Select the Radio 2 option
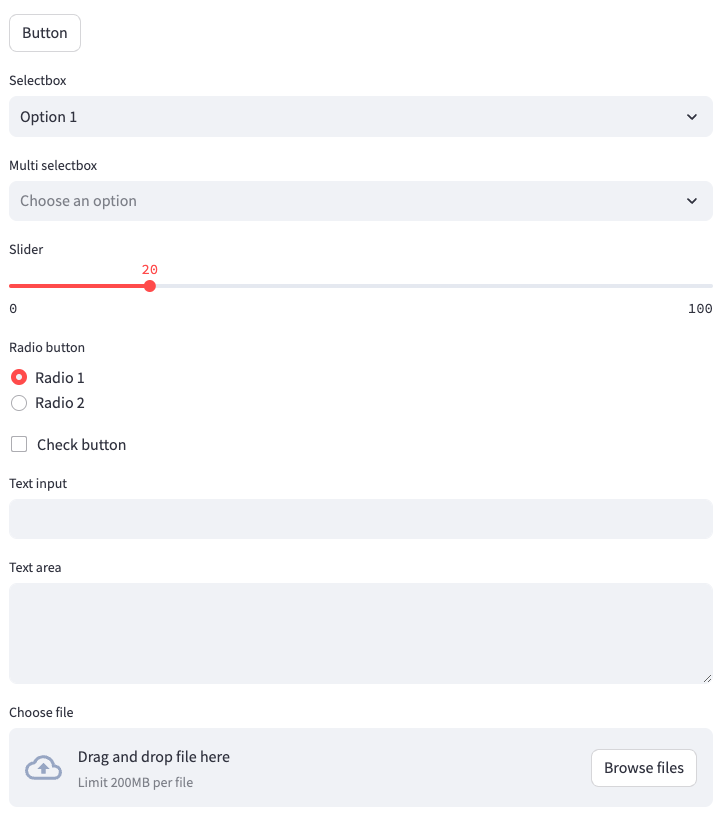The width and height of the screenshot is (725, 820). click(x=18, y=403)
